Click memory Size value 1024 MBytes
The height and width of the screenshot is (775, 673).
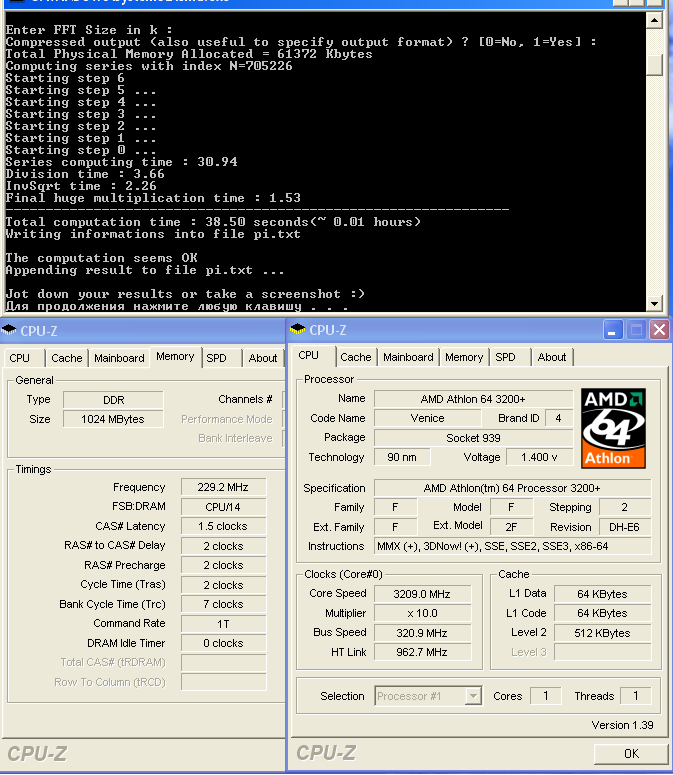113,419
